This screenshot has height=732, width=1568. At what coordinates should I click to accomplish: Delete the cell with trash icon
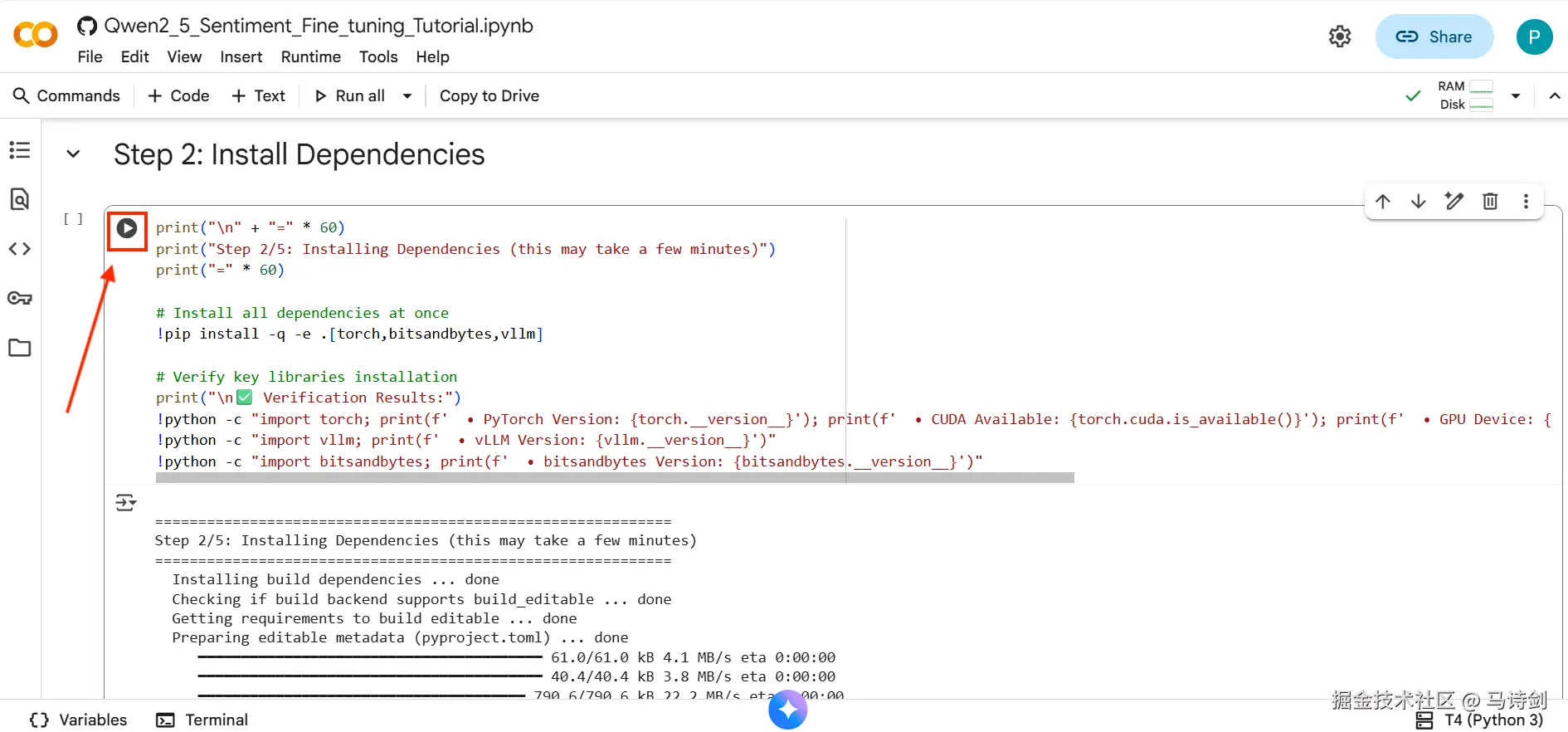[x=1490, y=202]
